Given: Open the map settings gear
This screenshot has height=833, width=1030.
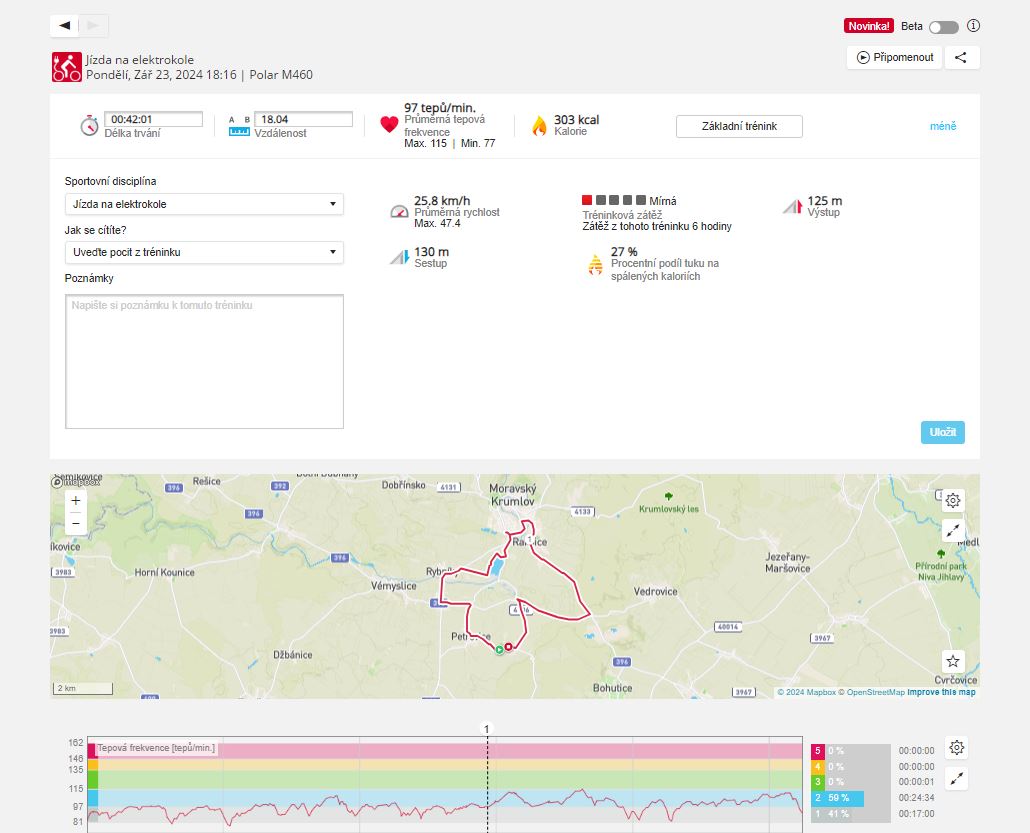Looking at the screenshot, I should click(953, 501).
